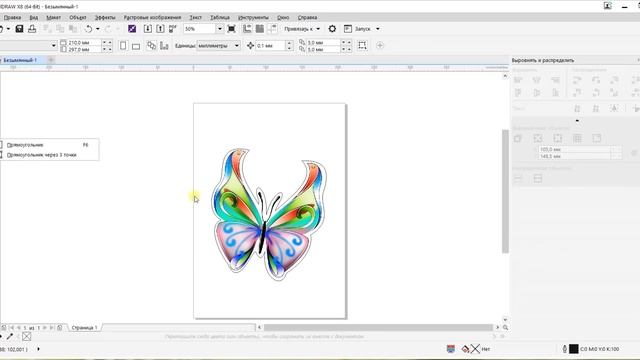Click the Import icon with down arrow
The image size is (640, 360).
(148, 29)
